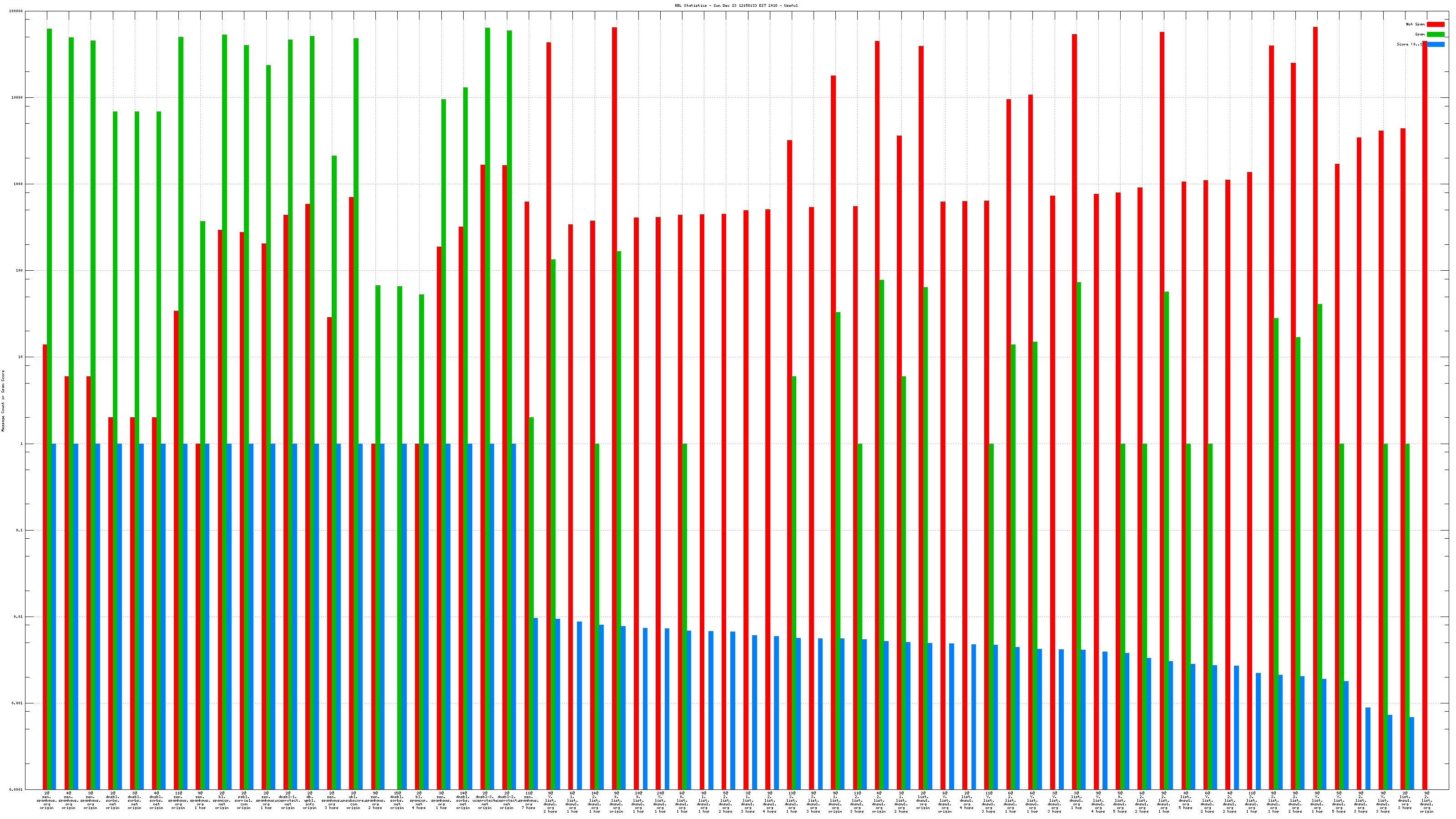Click the bl.spamcop.net 4 hops axis label
The image size is (1456, 819).
point(419,800)
